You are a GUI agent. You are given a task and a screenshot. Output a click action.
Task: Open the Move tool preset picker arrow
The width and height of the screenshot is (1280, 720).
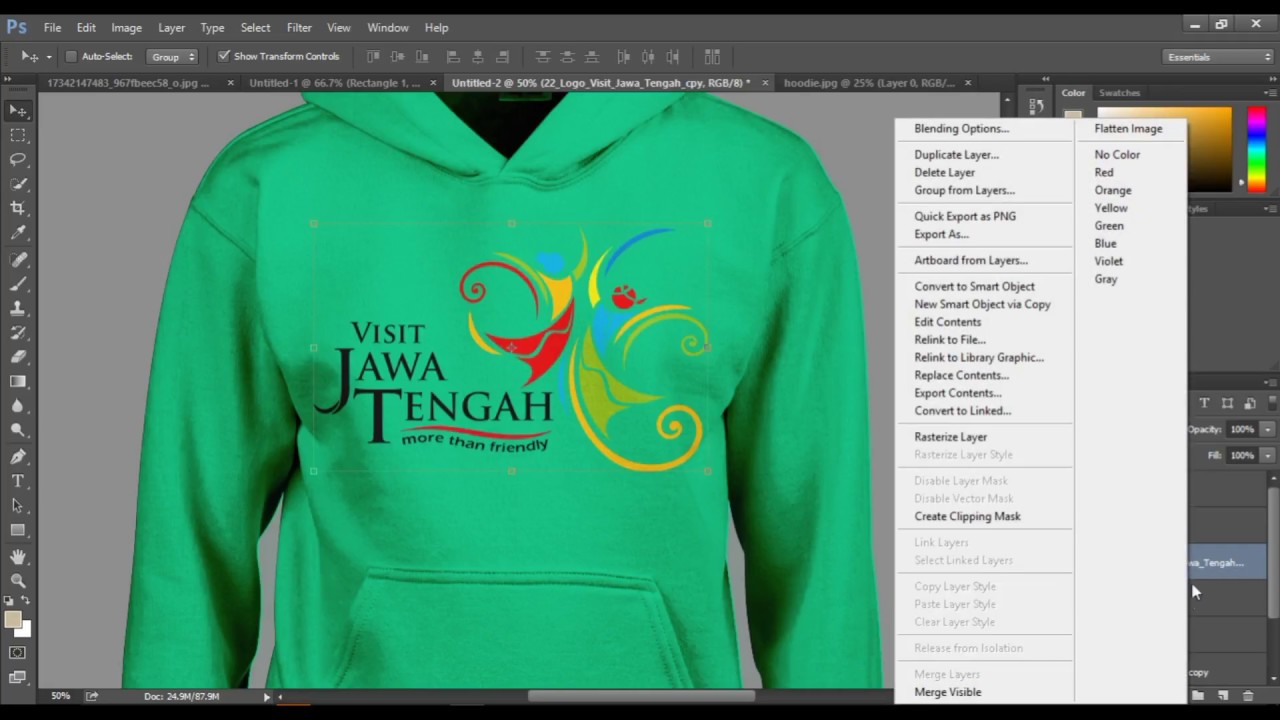point(49,57)
